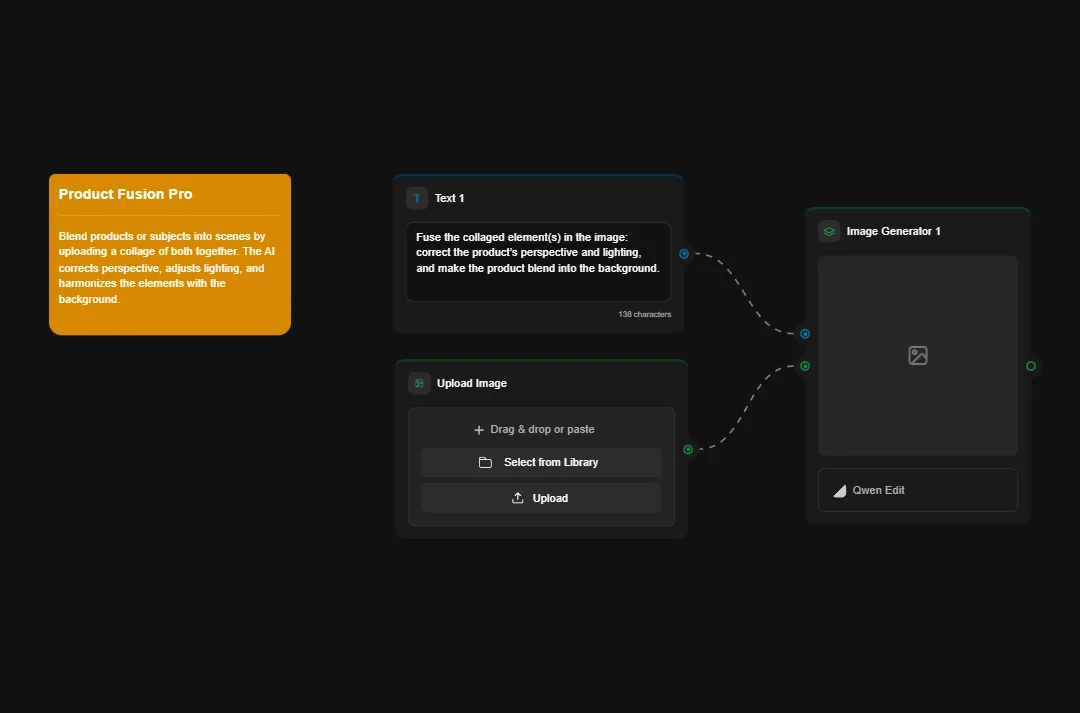Click the Upload button
This screenshot has width=1080, height=713.
pyautogui.click(x=541, y=498)
